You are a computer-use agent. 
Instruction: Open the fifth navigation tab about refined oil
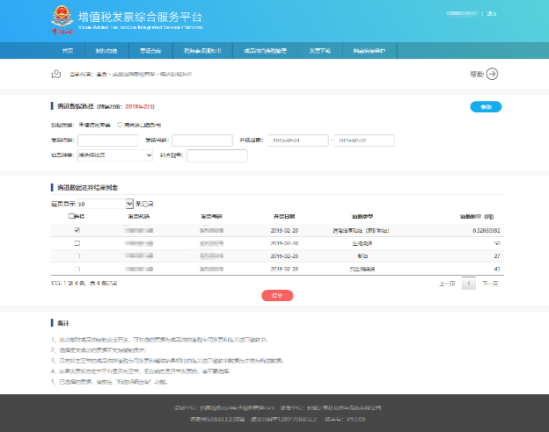pos(265,51)
